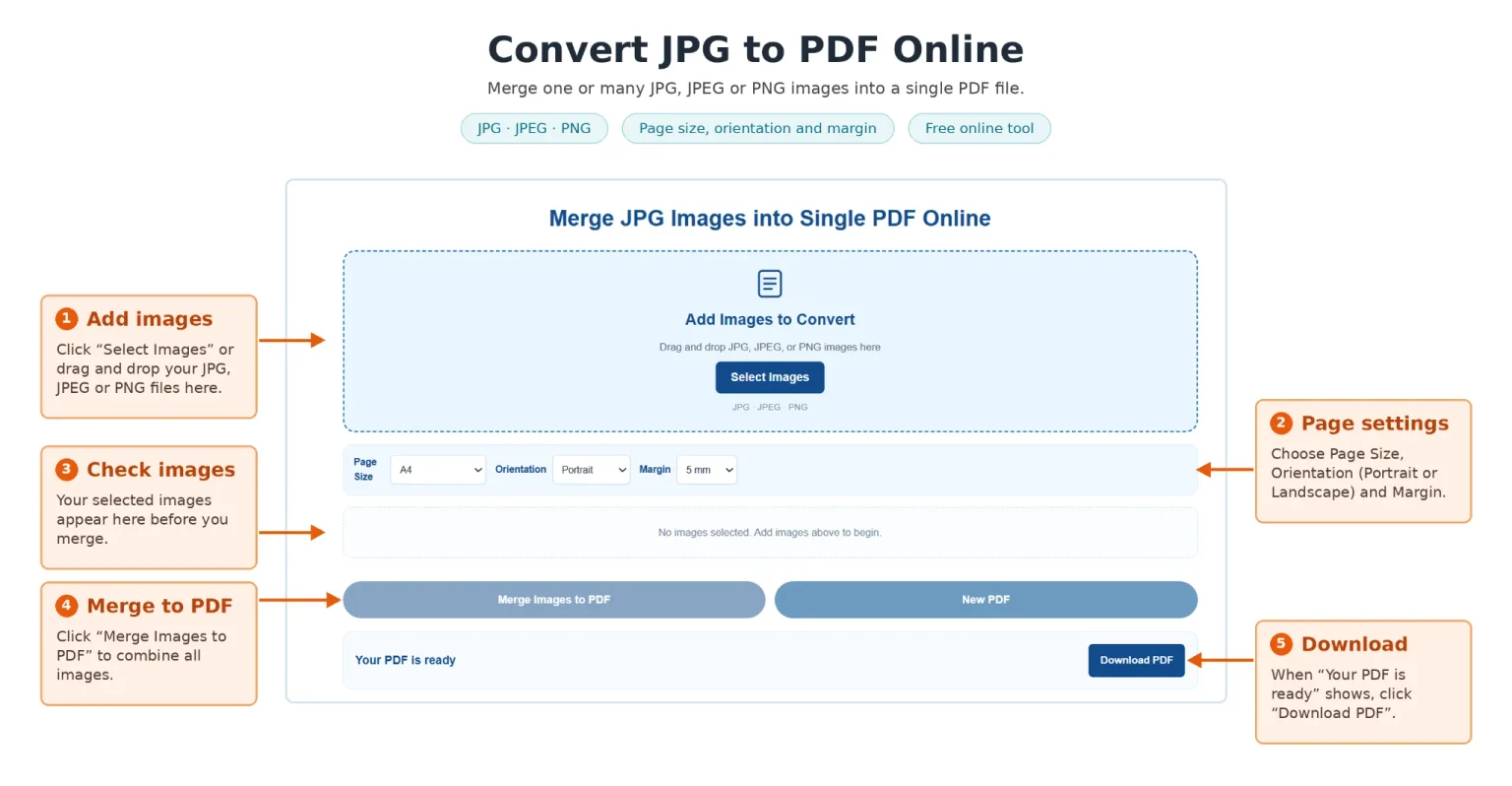1512x786 pixels.
Task: Open the Margin dropdown showing 5 mm
Action: [x=707, y=470]
